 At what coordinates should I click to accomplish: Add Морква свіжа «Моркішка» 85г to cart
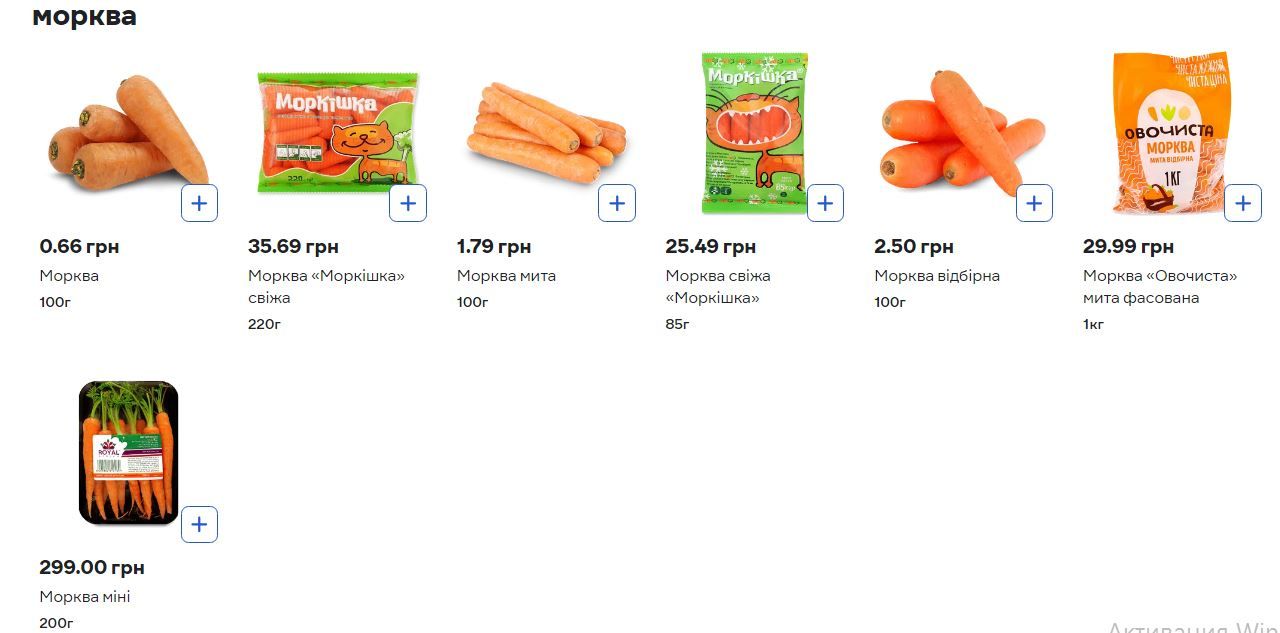825,203
